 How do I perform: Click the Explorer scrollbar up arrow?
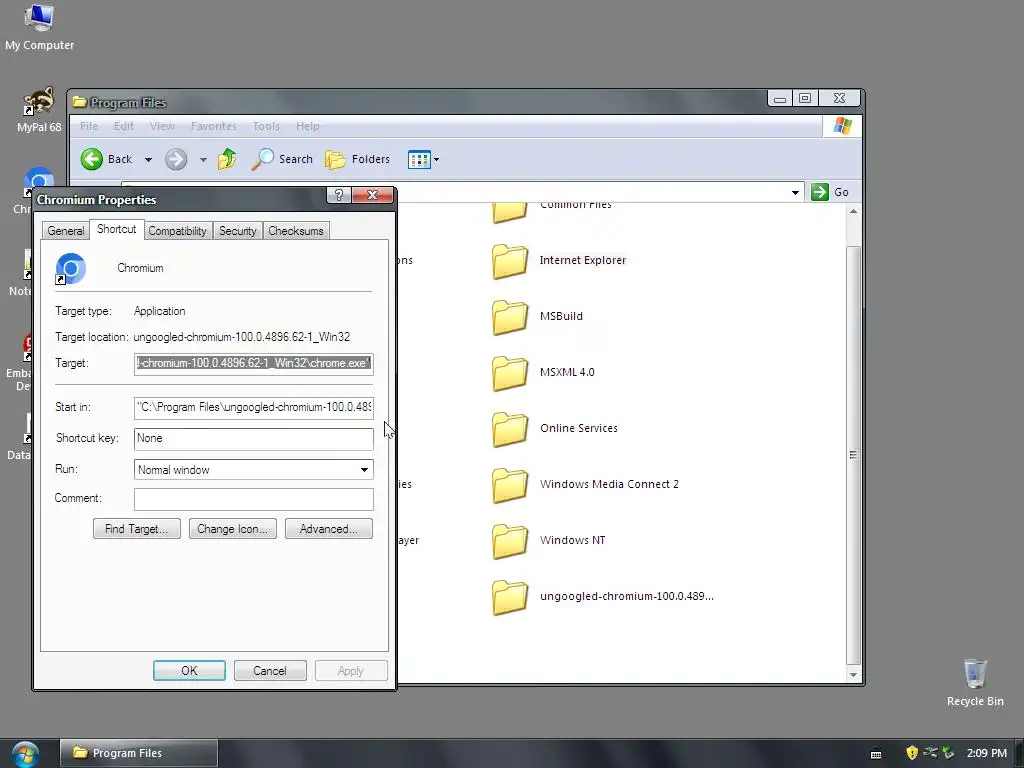pos(853,212)
